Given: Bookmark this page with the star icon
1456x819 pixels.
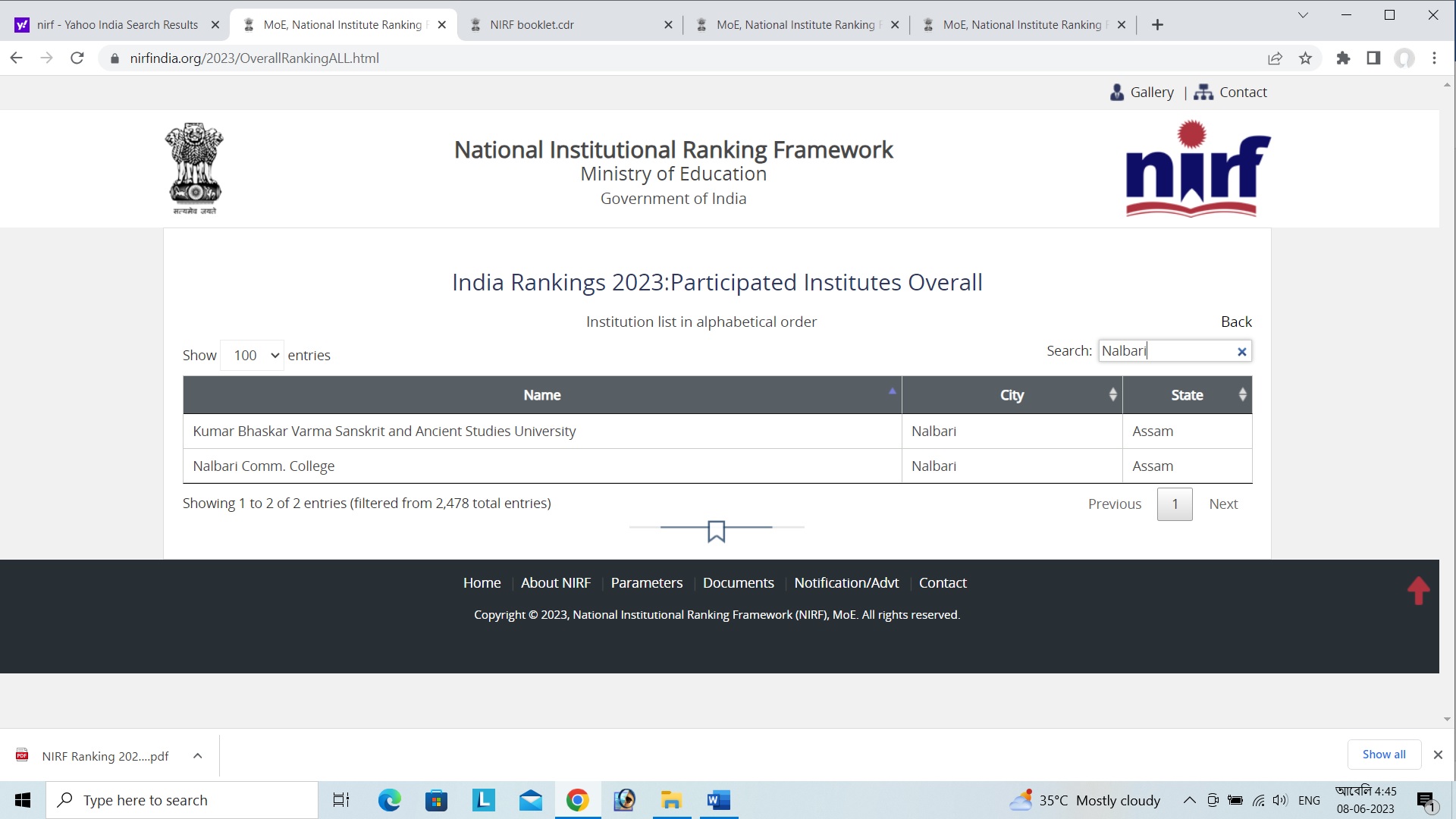Looking at the screenshot, I should tap(1305, 58).
